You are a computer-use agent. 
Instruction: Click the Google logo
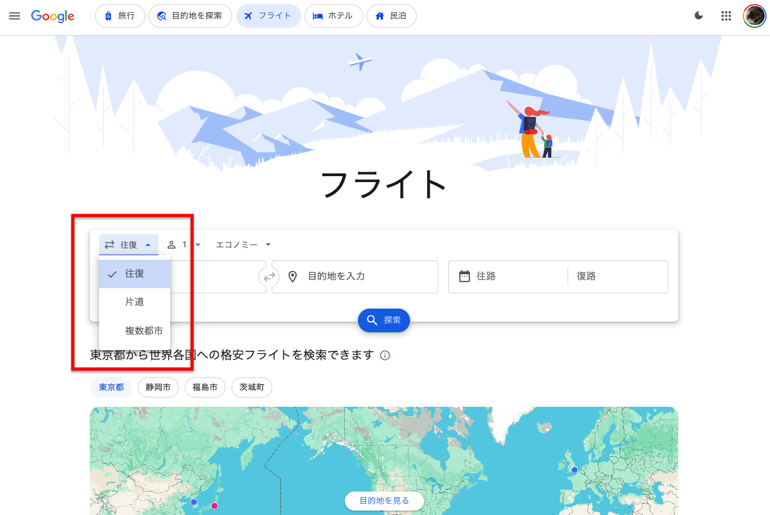(53, 16)
